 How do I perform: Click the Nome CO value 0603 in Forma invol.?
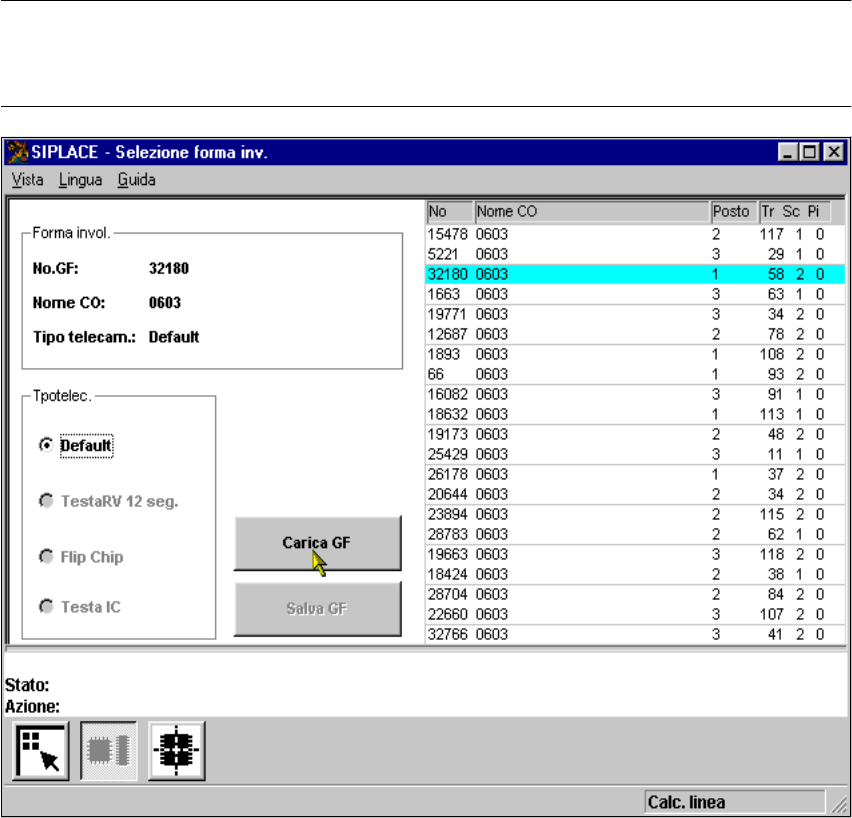pyautogui.click(x=165, y=303)
